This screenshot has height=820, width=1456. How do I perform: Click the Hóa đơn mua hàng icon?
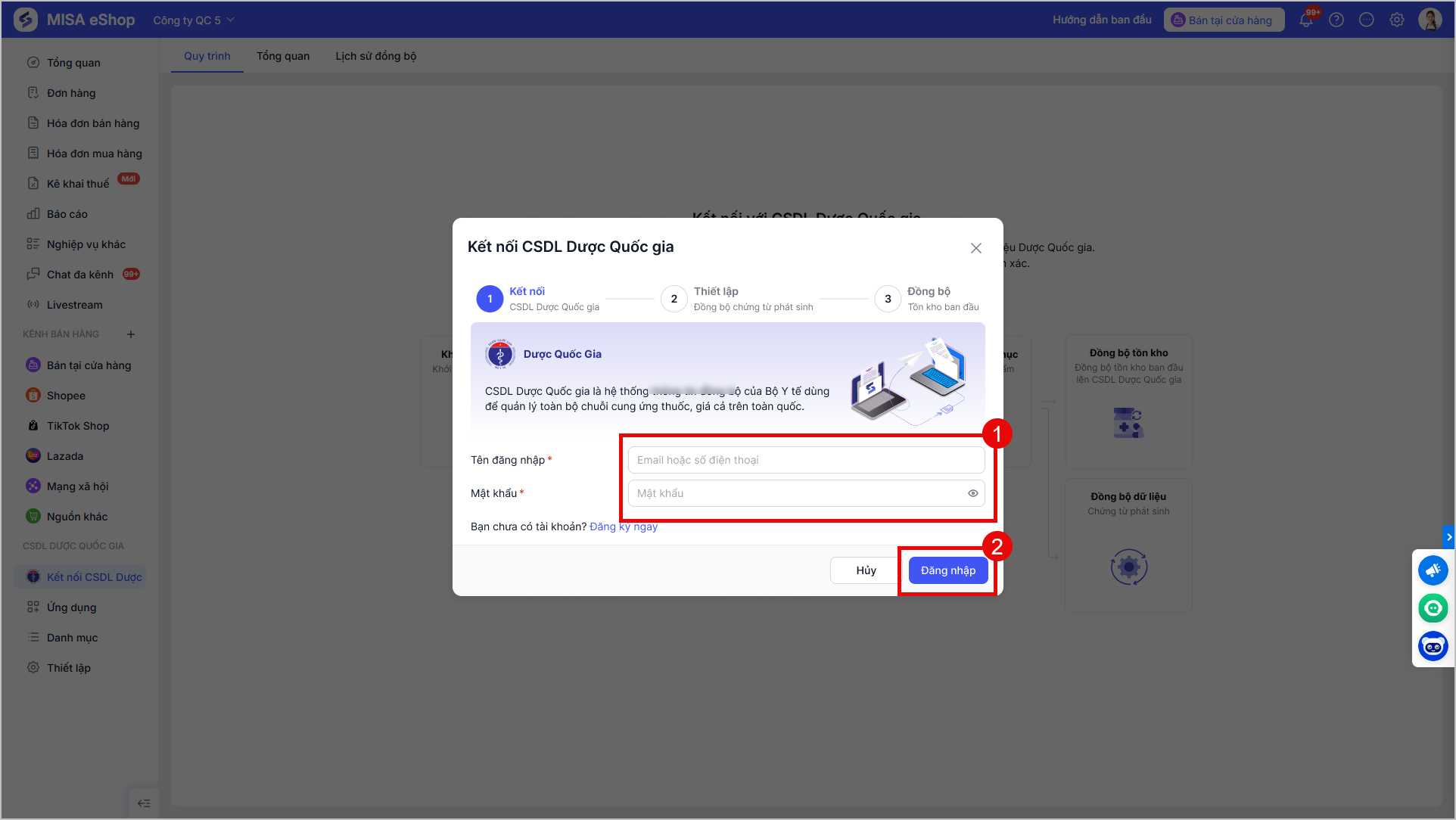33,154
